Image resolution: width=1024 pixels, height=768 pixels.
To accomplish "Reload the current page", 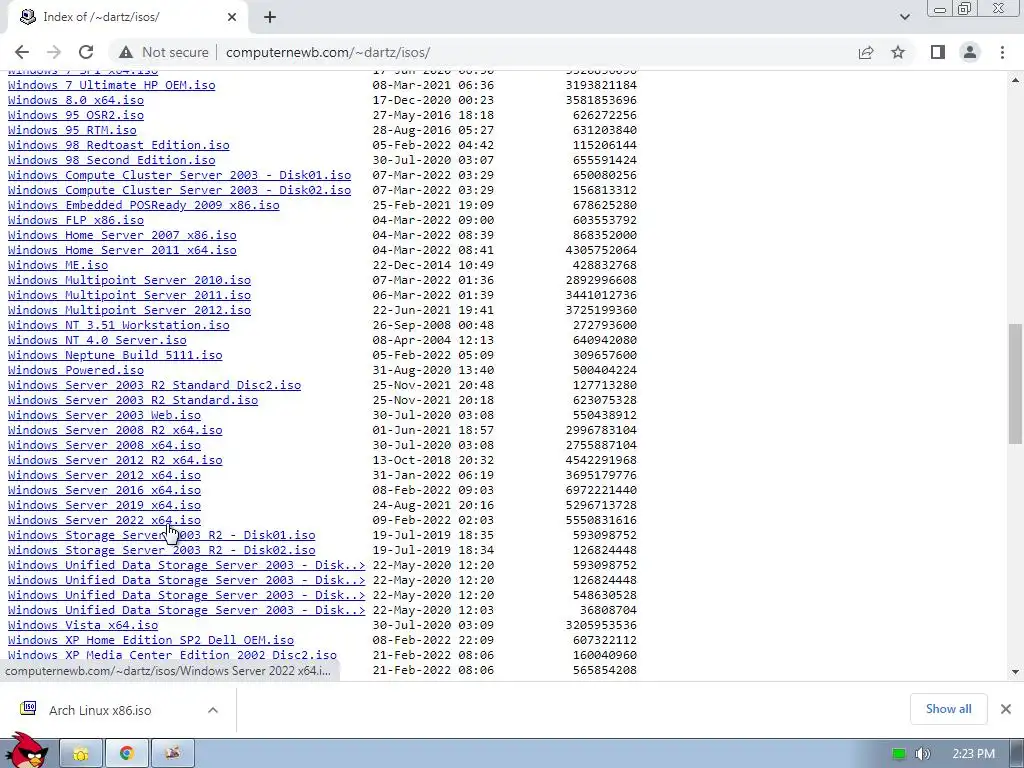I will pyautogui.click(x=86, y=52).
